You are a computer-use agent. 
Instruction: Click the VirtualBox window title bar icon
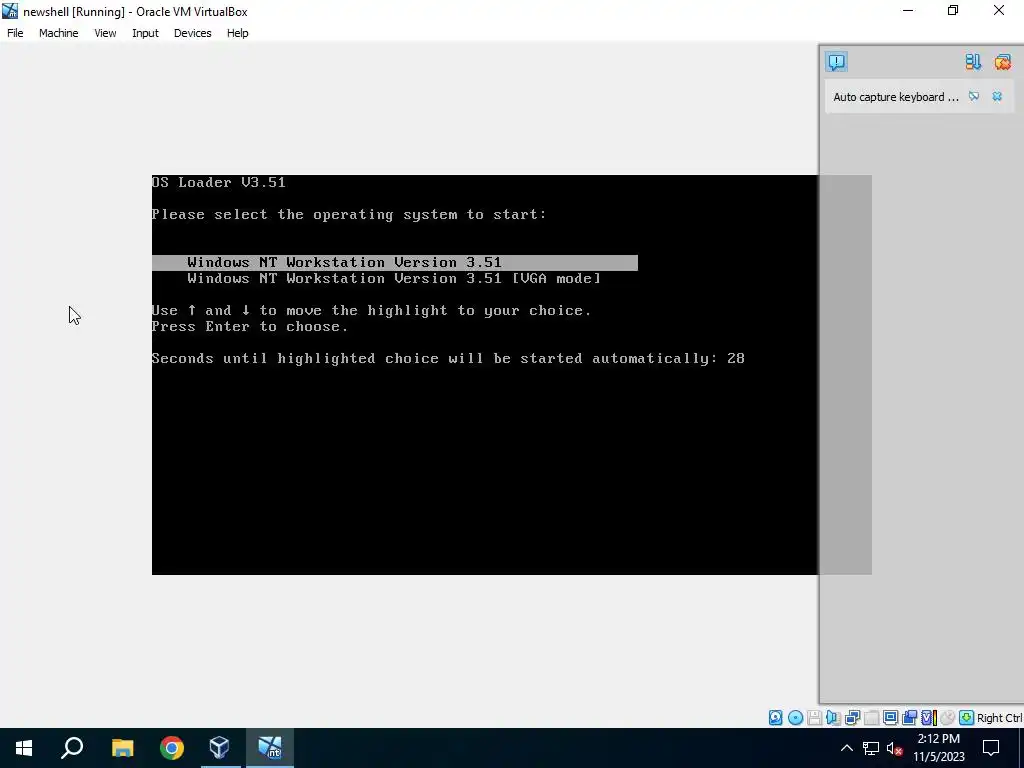pyautogui.click(x=10, y=10)
